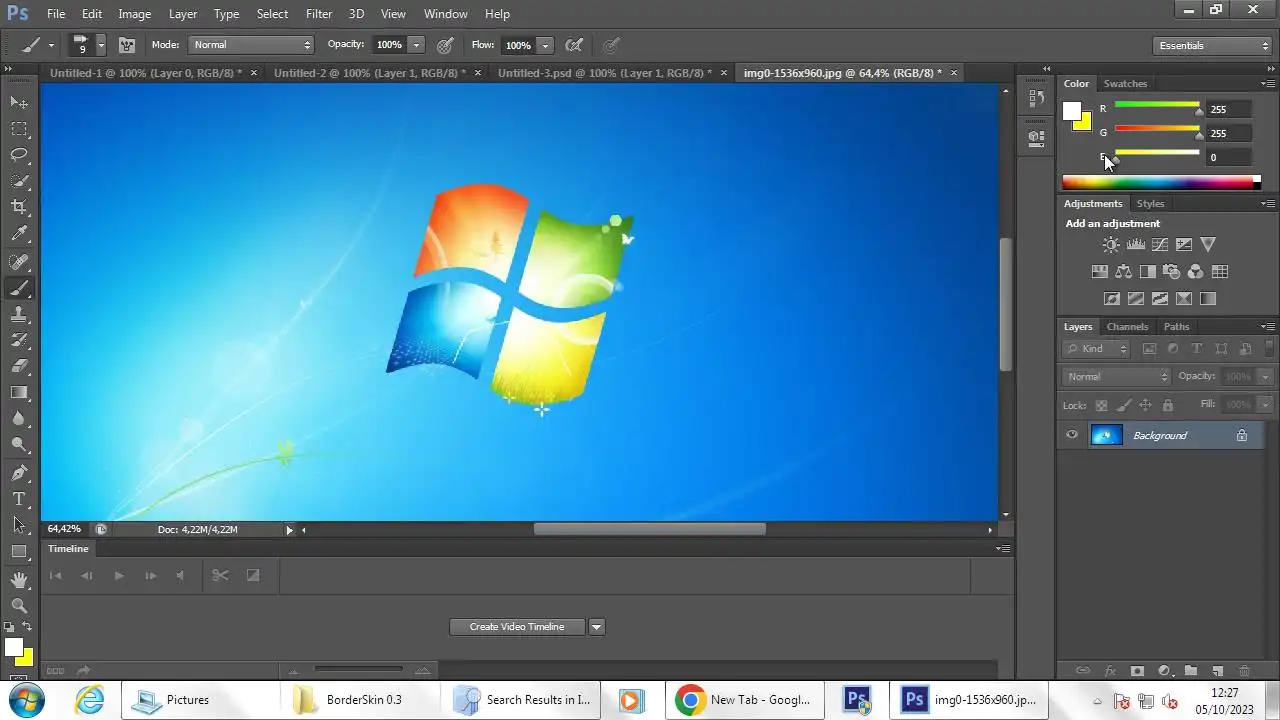Select the Zoom tool
The height and width of the screenshot is (720, 1280).
[x=19, y=606]
